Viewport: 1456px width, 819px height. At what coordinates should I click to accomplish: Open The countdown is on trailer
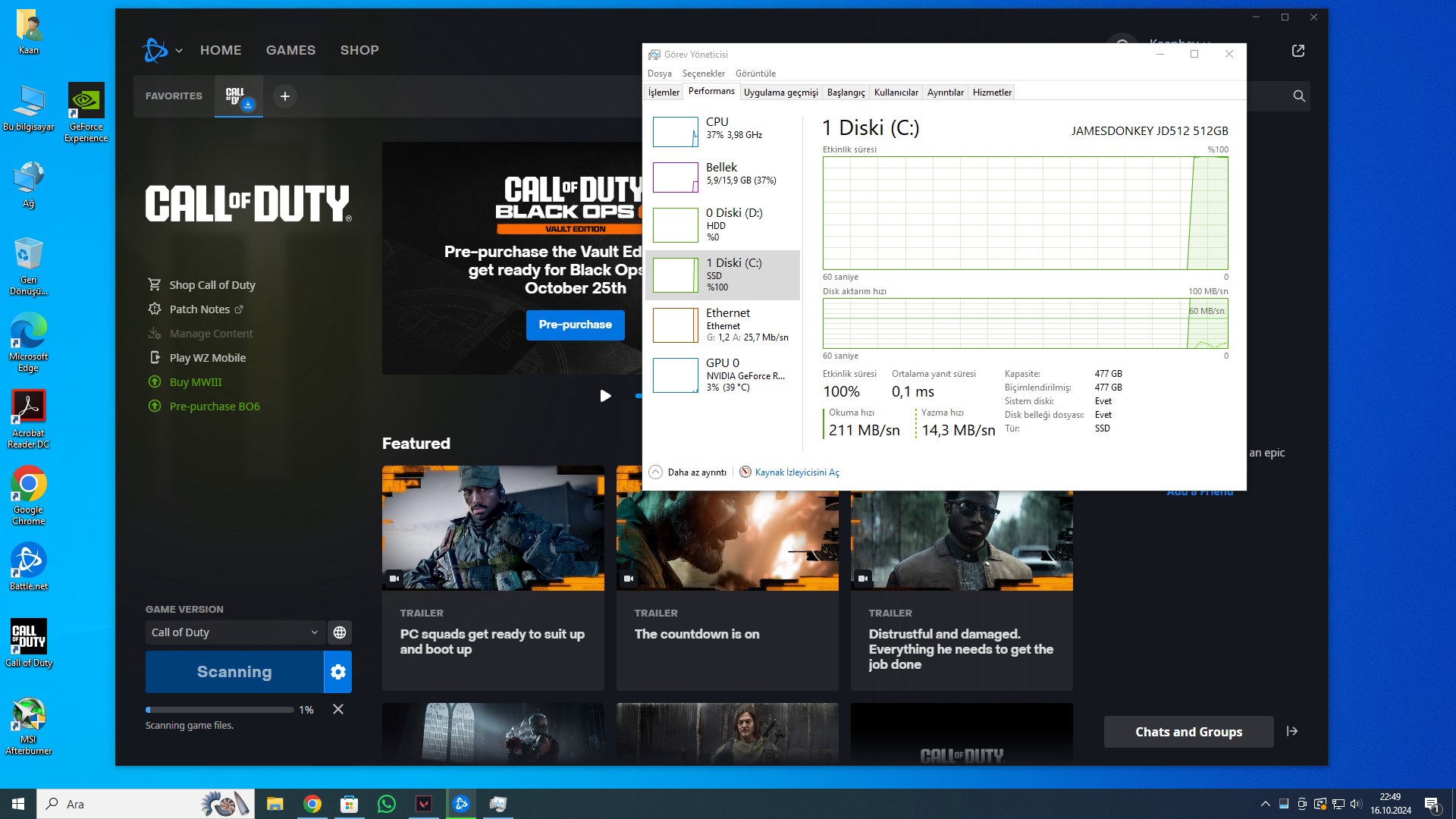pyautogui.click(x=727, y=578)
